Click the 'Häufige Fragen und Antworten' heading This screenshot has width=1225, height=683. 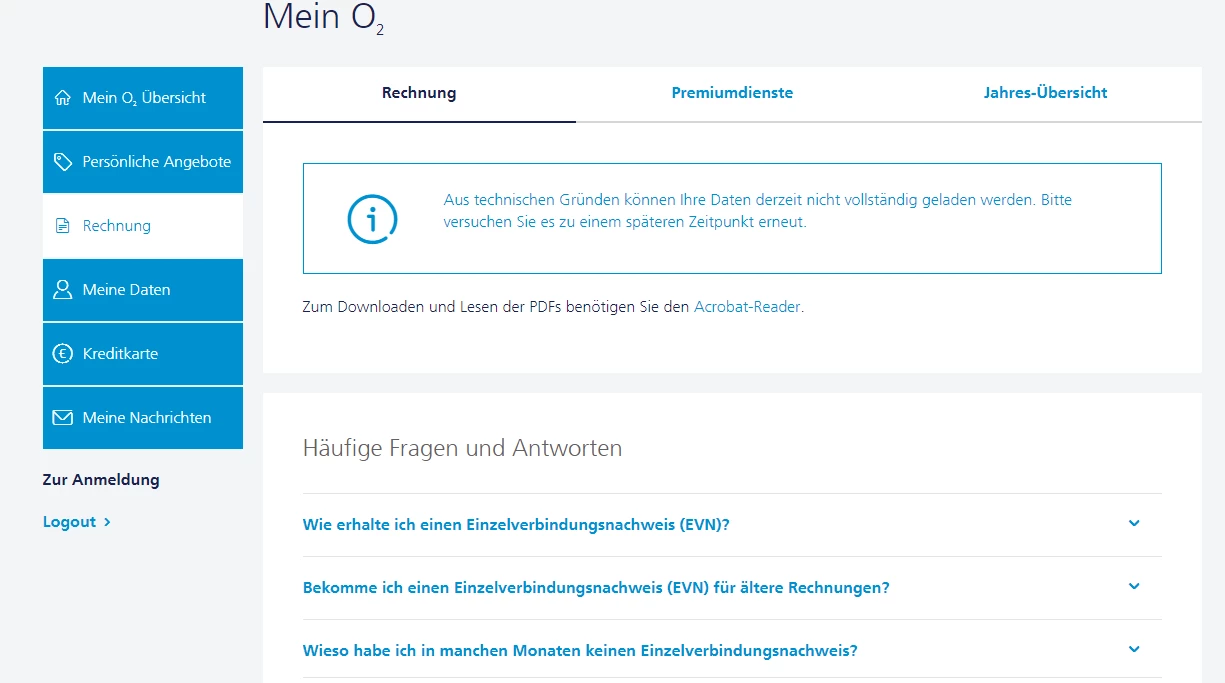click(x=462, y=448)
